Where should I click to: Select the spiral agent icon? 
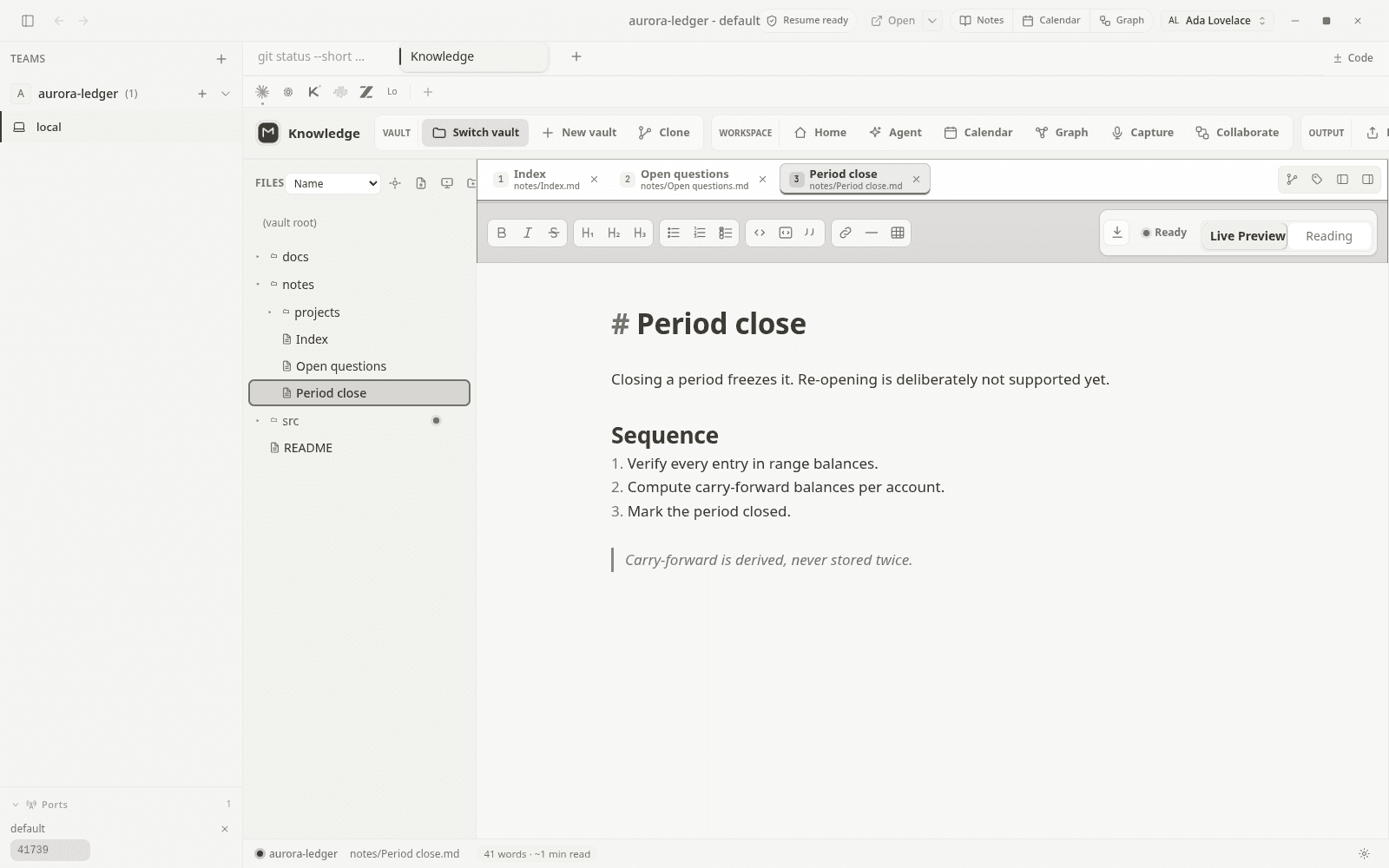pos(288,92)
